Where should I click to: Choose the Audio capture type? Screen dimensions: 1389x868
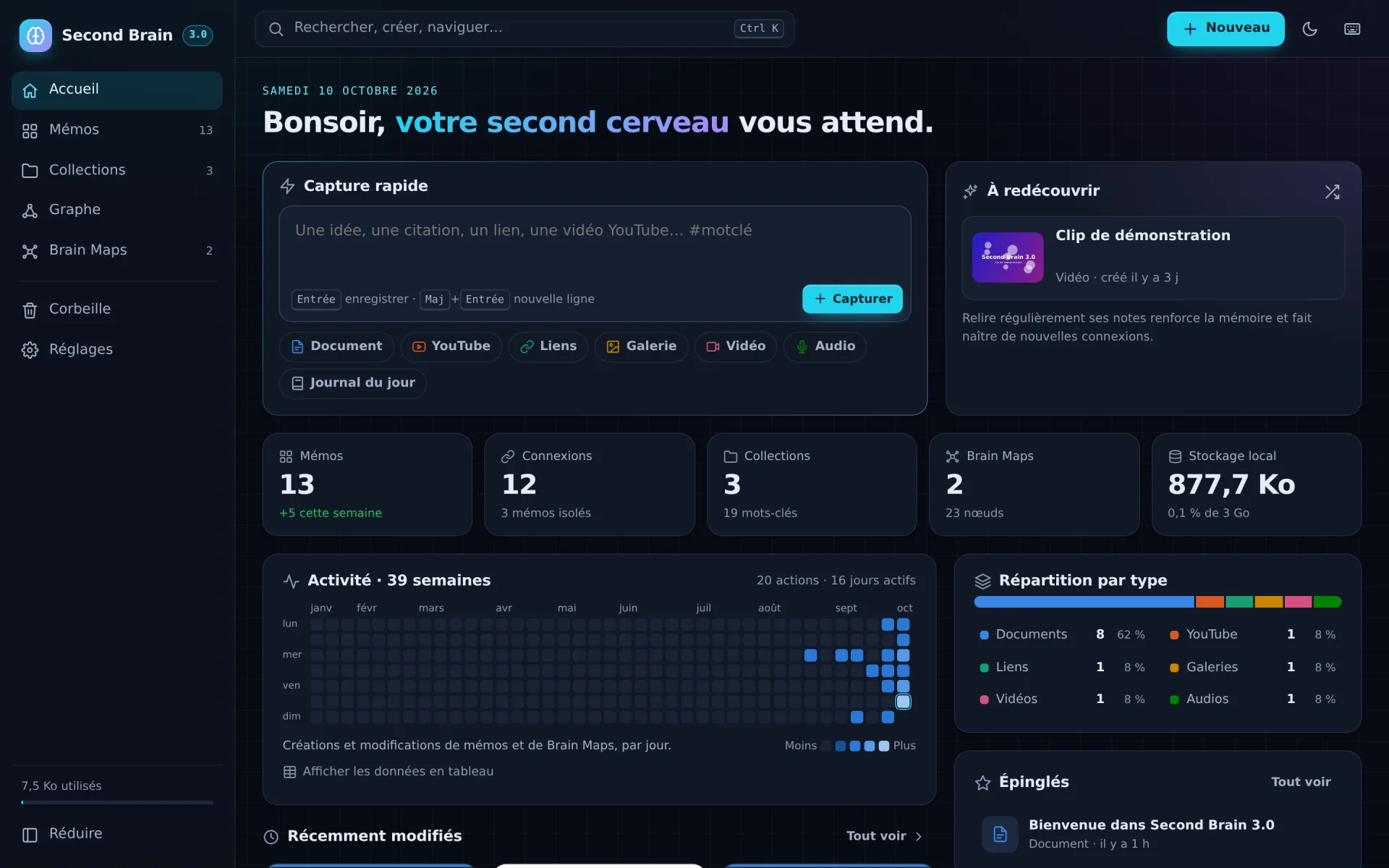[825, 346]
